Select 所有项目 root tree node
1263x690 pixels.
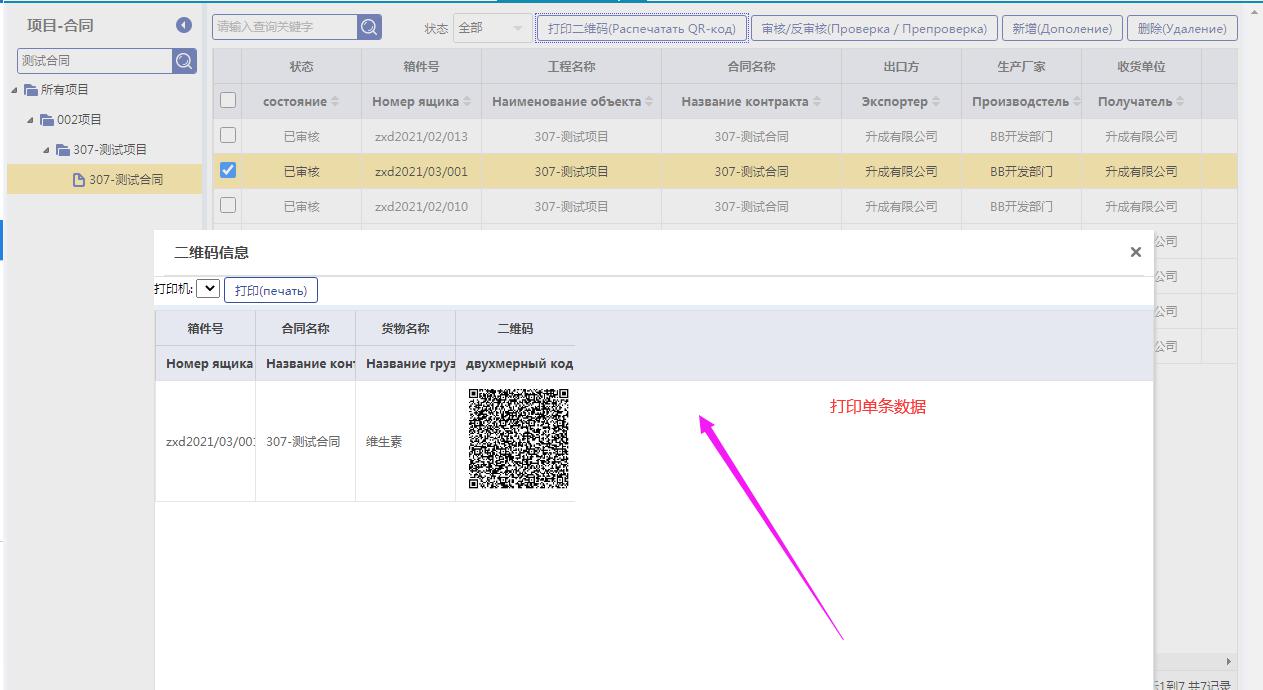pos(65,90)
